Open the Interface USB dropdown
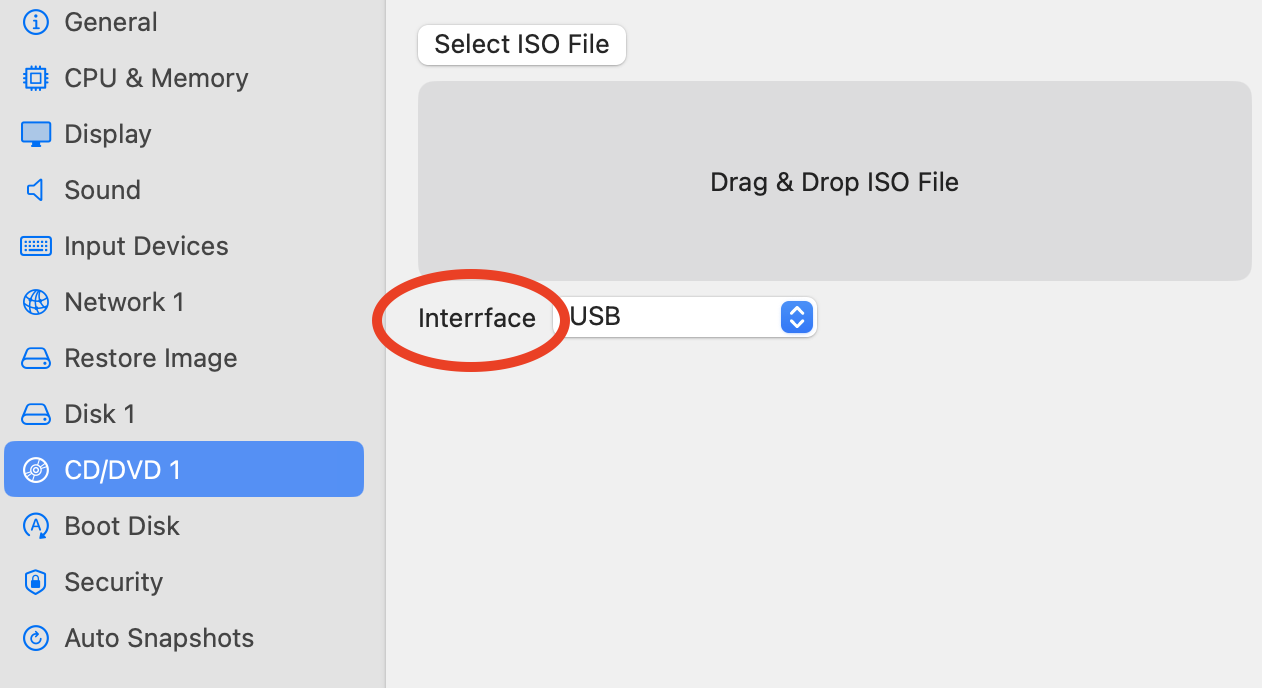The image size is (1262, 688). tap(685, 317)
